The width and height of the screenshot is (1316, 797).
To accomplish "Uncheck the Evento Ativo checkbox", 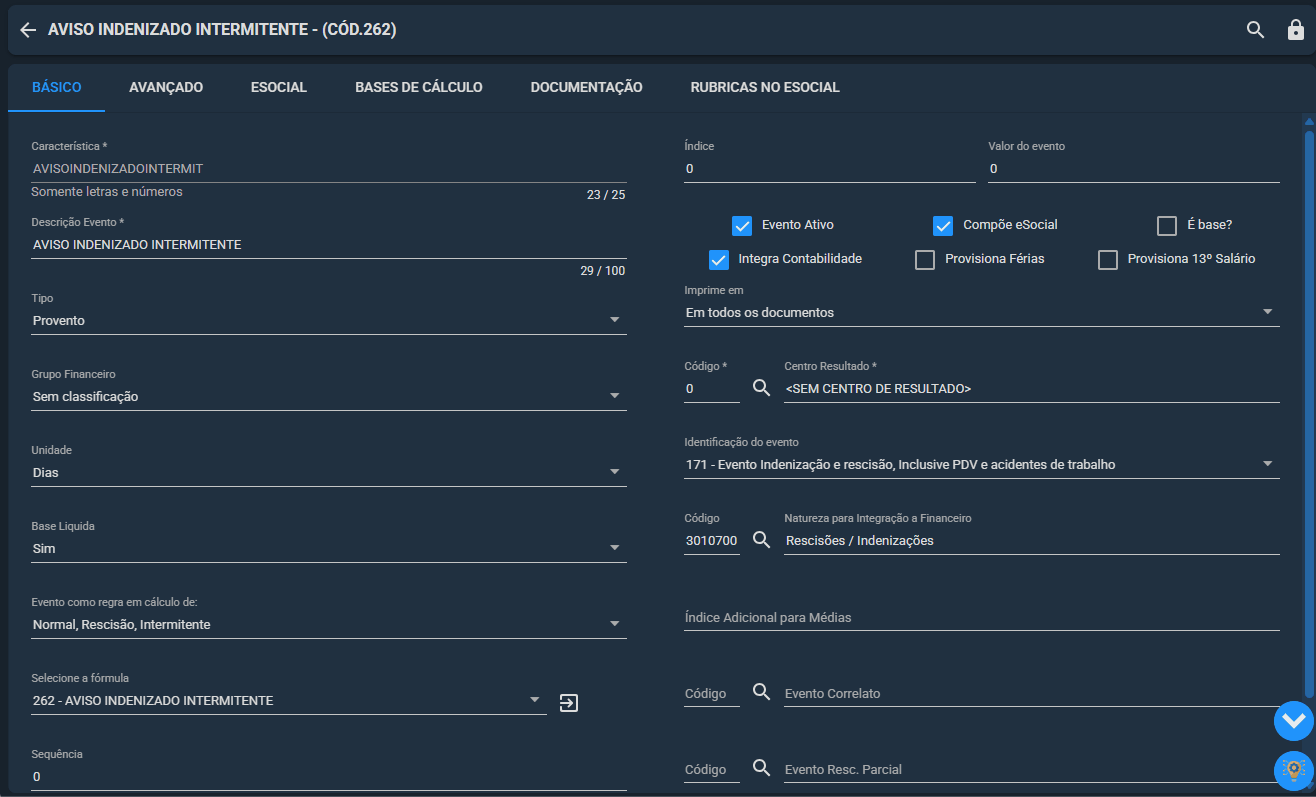I will tap(742, 225).
